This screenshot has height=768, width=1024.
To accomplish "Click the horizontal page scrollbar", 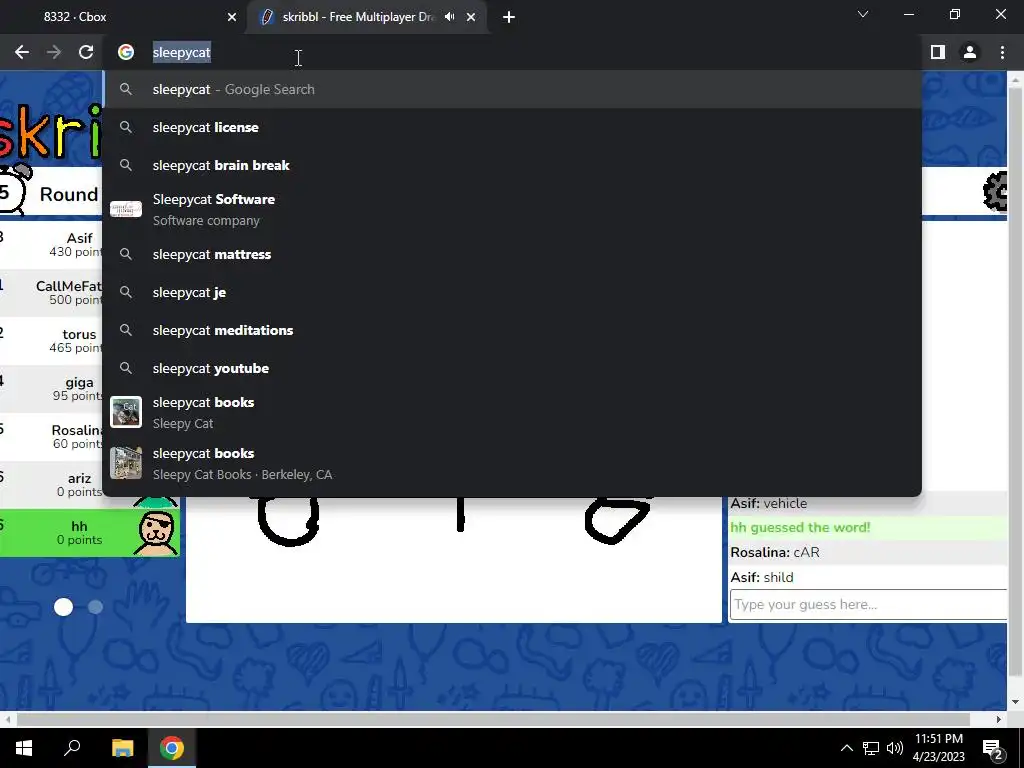I will coord(493,719).
